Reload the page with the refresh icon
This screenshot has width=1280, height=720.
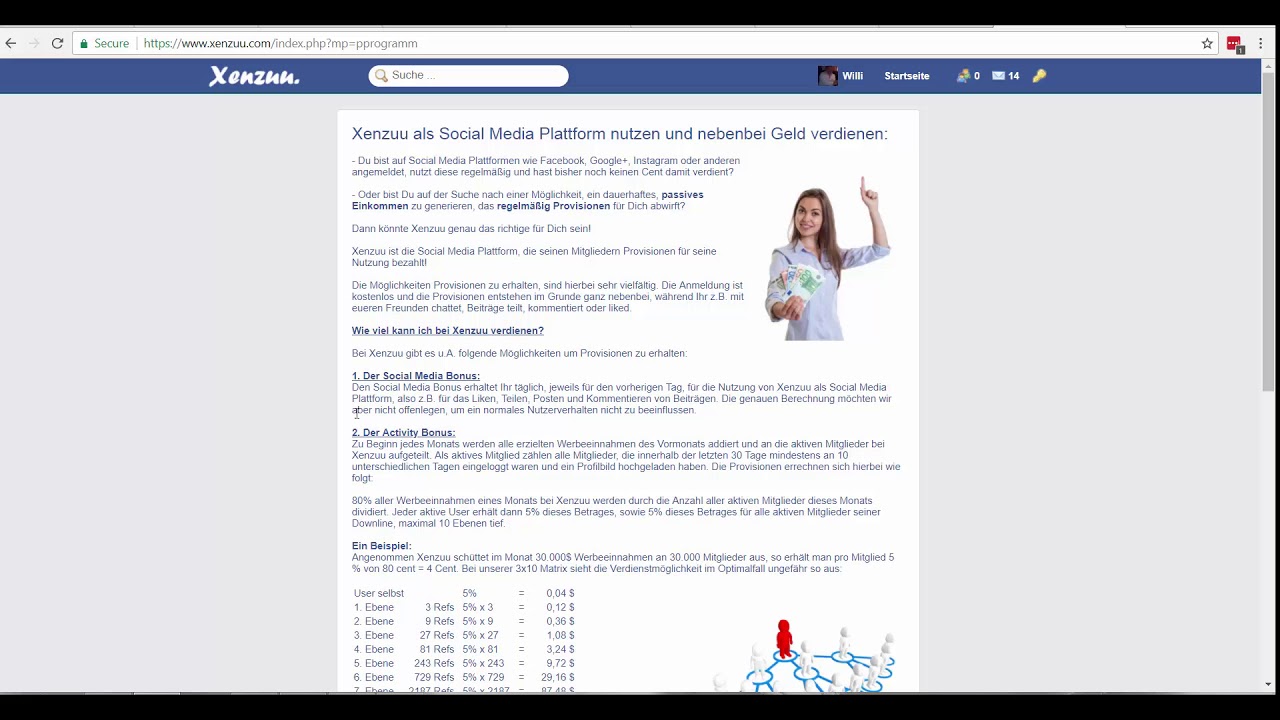57,43
